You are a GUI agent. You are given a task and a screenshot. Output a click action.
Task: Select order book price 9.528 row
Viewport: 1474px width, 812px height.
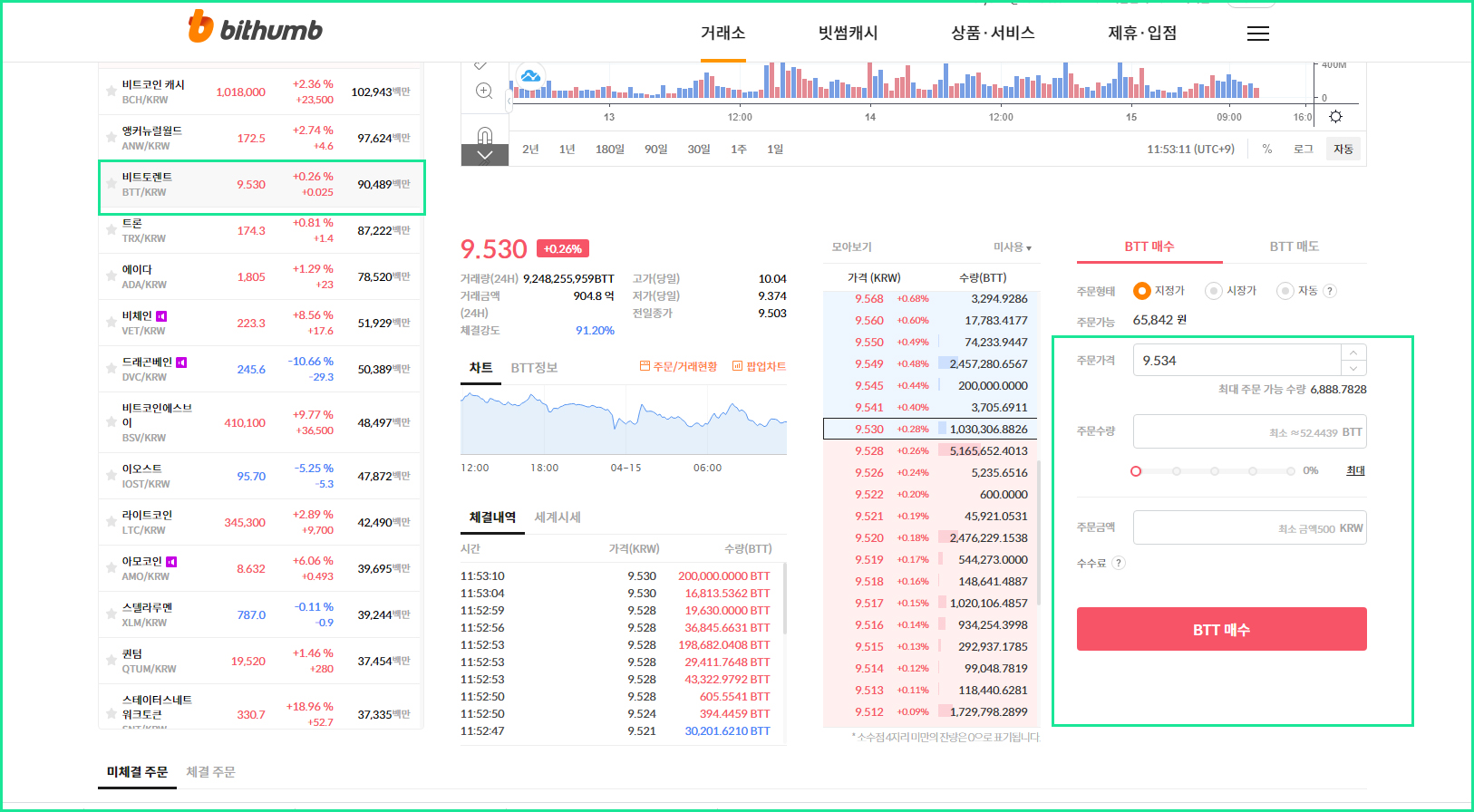[930, 450]
